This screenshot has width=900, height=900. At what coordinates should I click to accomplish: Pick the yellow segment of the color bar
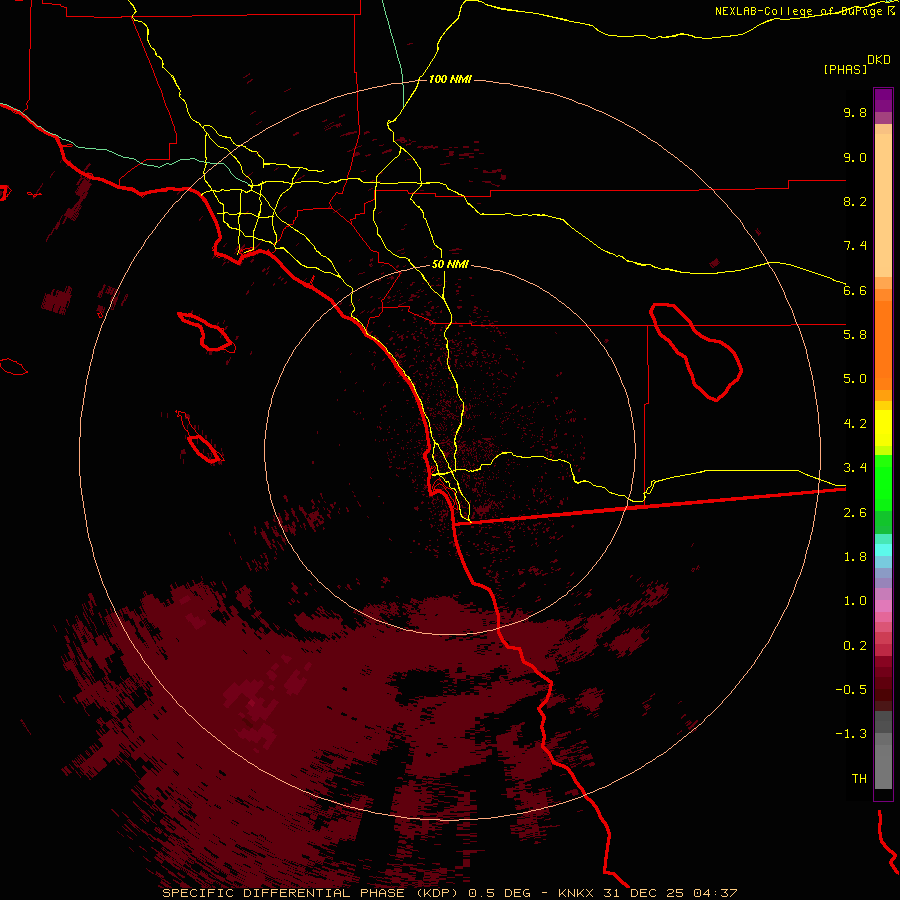tap(883, 428)
